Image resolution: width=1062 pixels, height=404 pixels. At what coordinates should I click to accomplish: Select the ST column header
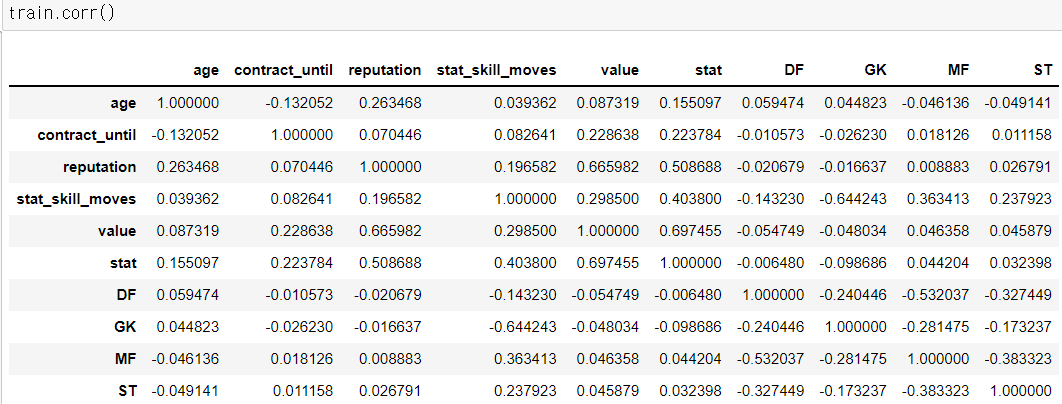(1042, 70)
